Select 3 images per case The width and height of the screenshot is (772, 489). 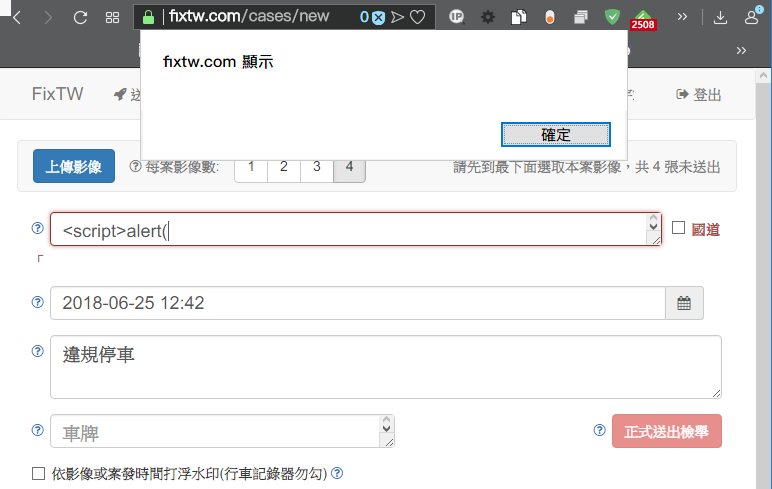(317, 167)
